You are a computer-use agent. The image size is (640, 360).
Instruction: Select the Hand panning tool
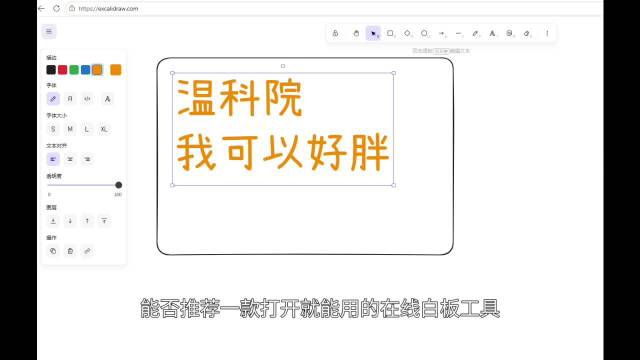356,33
